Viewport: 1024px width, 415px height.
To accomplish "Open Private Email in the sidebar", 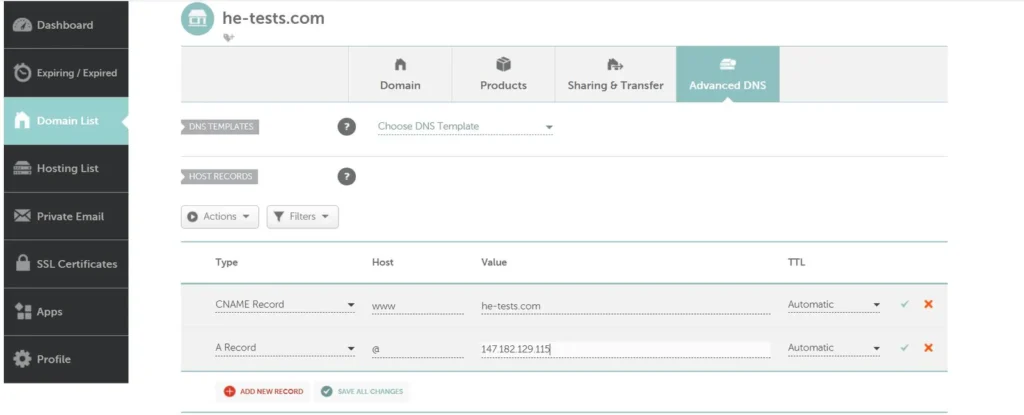I will click(66, 216).
